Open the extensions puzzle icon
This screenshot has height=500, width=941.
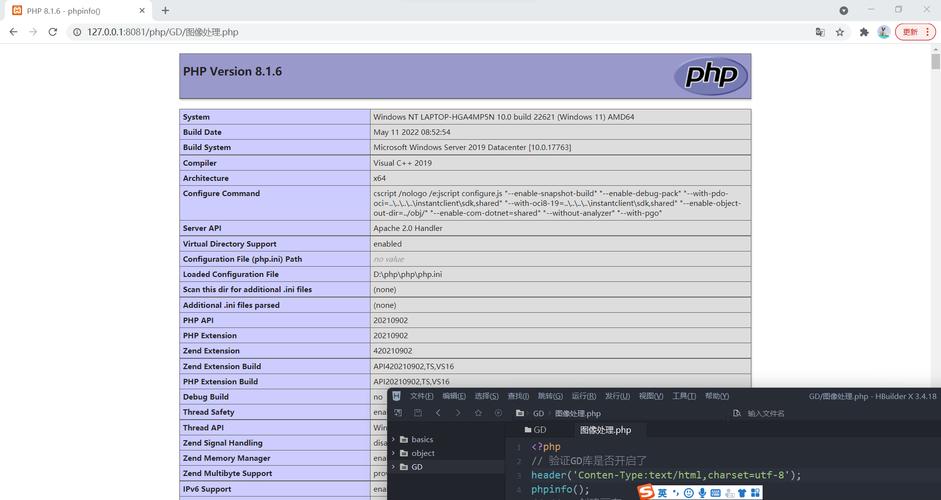click(864, 32)
